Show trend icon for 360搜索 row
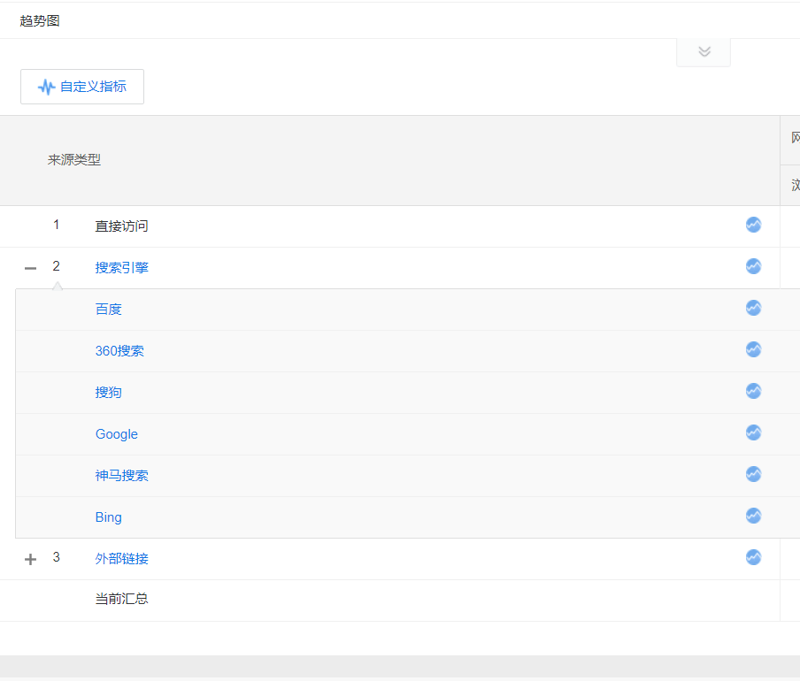The image size is (800, 681). [753, 349]
